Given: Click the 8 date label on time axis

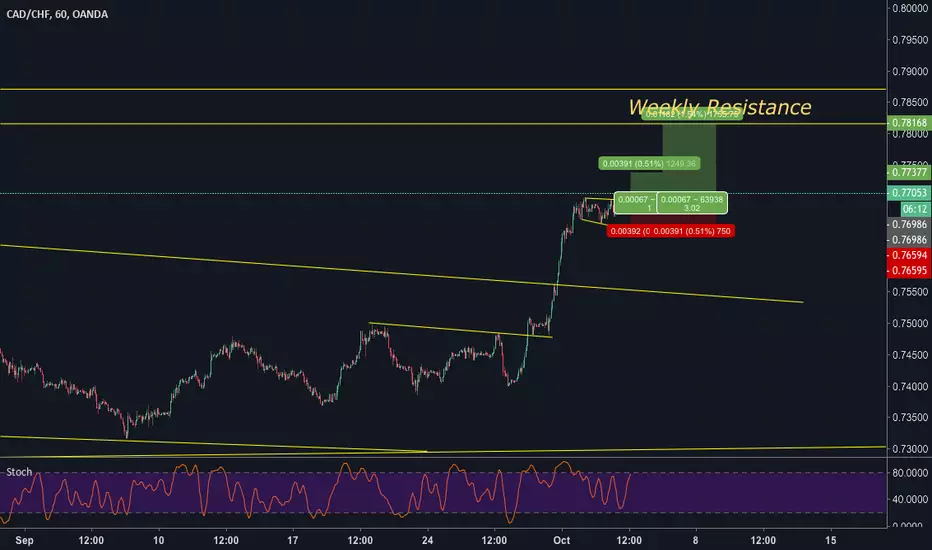Looking at the screenshot, I should (x=695, y=540).
